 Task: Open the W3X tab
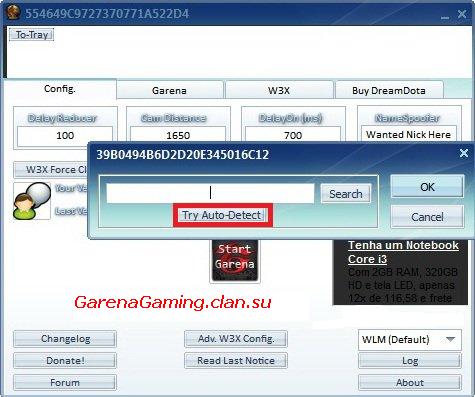tap(279, 91)
